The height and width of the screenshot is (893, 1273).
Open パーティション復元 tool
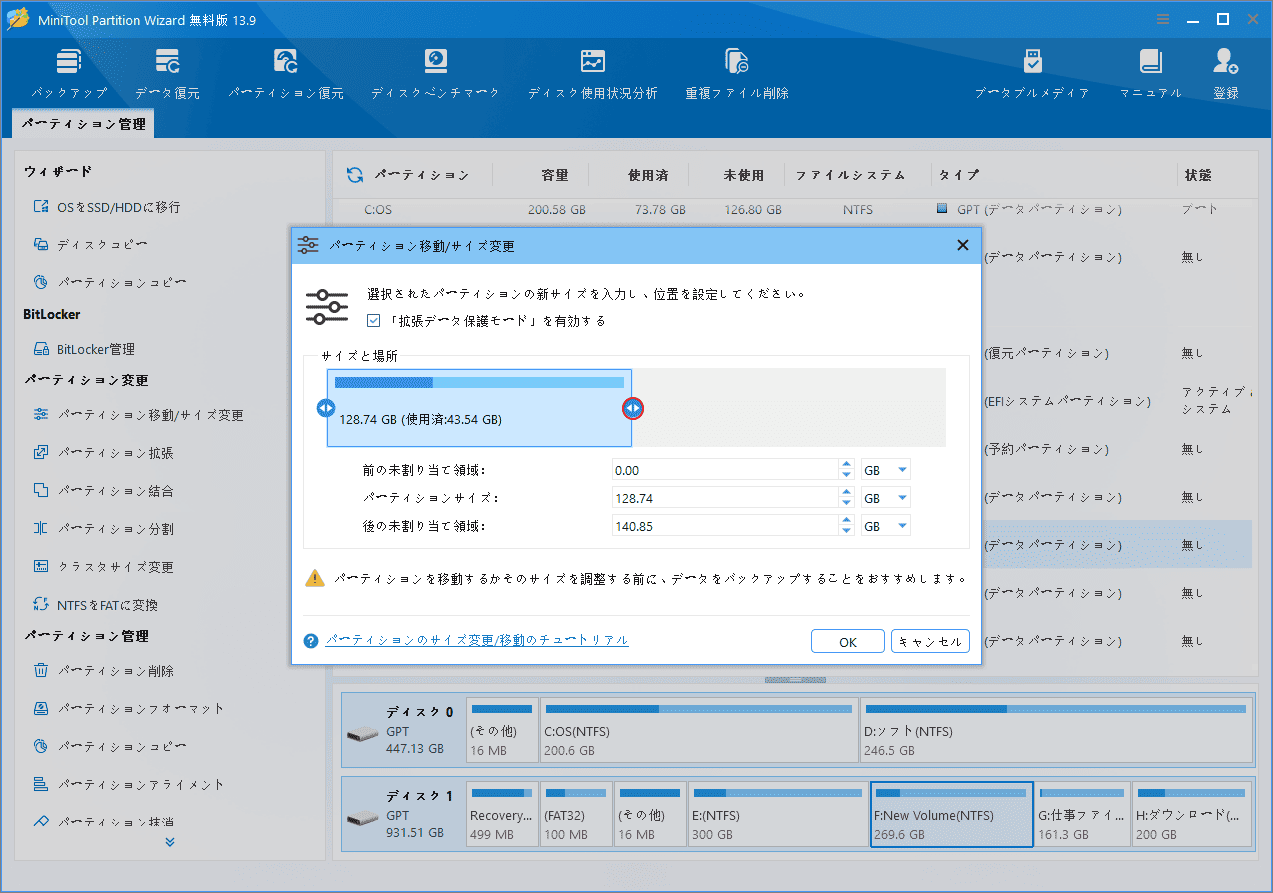click(x=286, y=73)
